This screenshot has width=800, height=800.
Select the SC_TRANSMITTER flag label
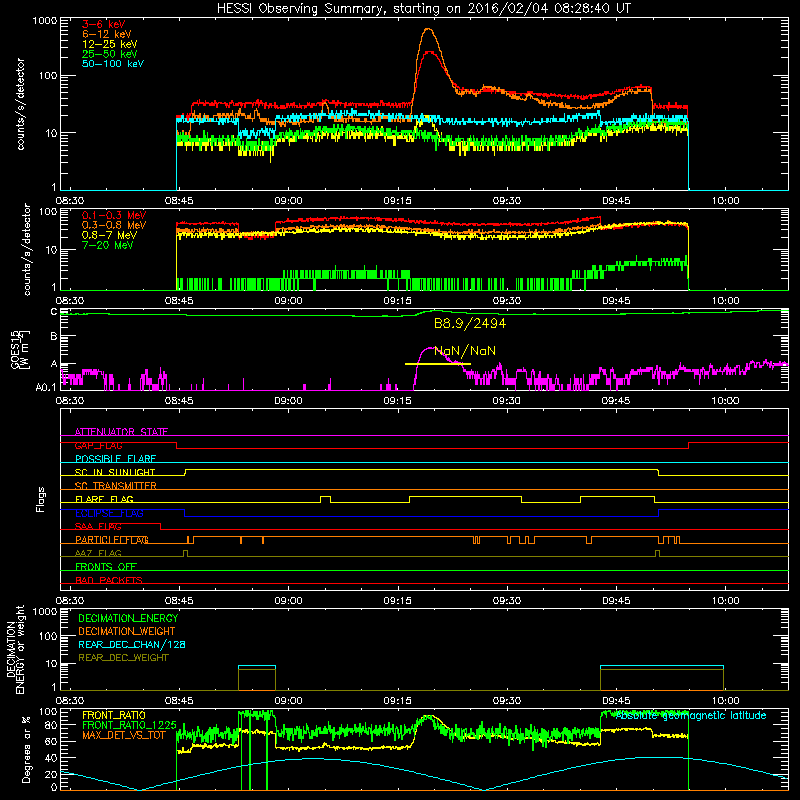115,486
